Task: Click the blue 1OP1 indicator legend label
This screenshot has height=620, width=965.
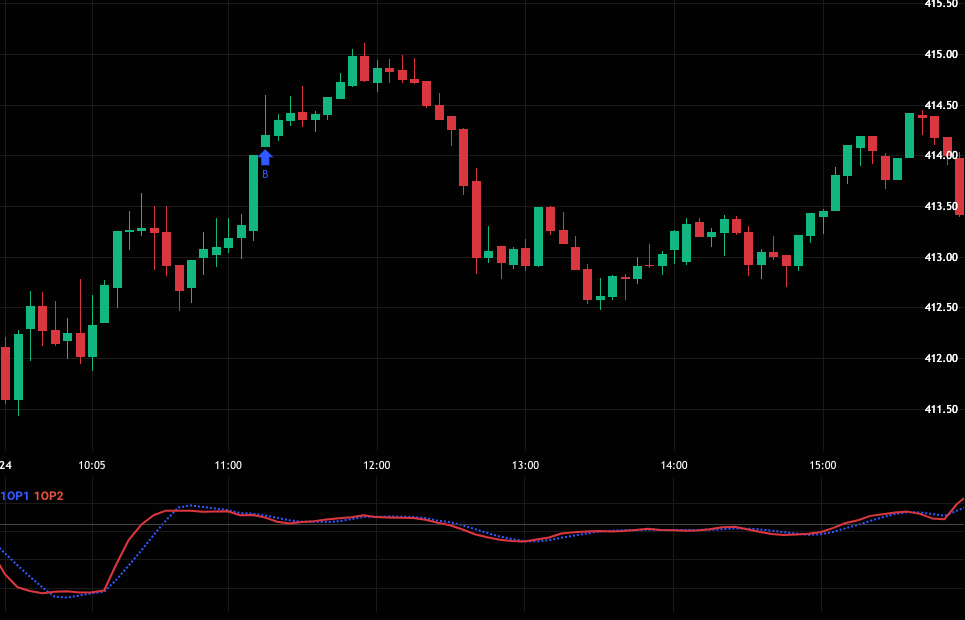Action: 15,496
